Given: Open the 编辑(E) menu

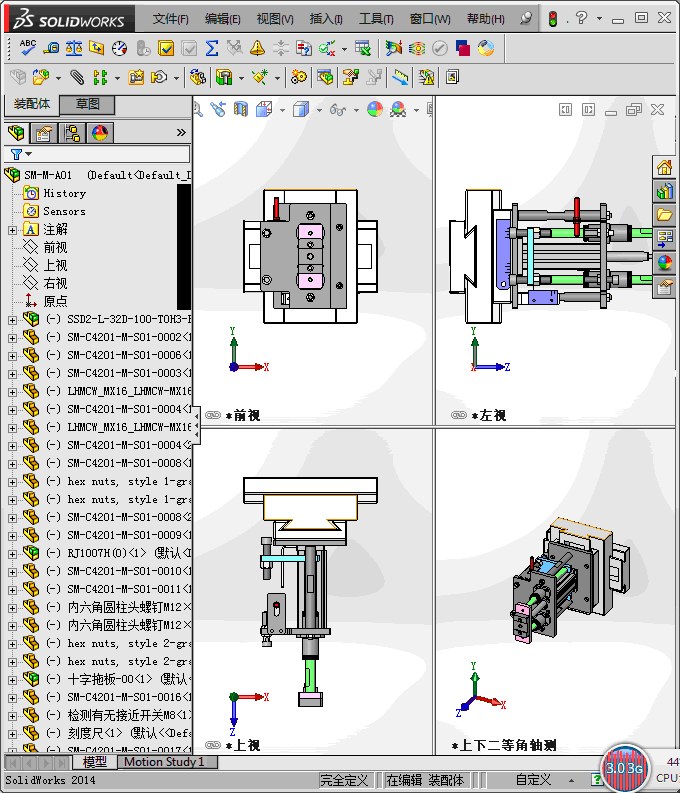Looking at the screenshot, I should point(222,19).
